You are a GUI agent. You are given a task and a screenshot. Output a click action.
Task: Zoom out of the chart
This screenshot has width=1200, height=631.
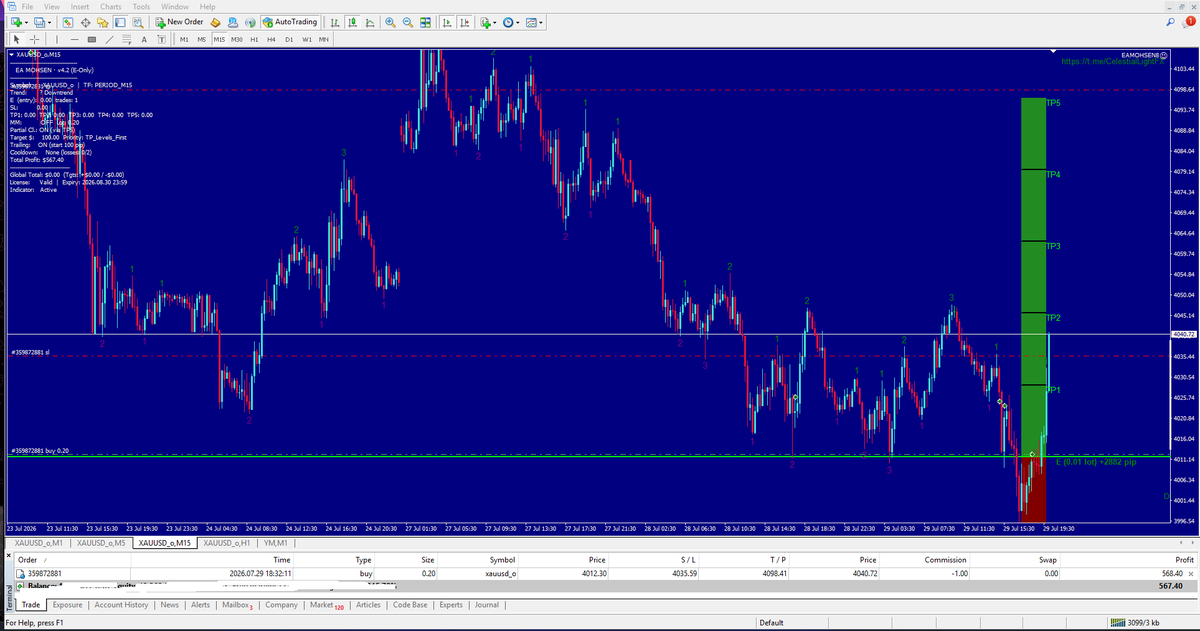click(408, 22)
